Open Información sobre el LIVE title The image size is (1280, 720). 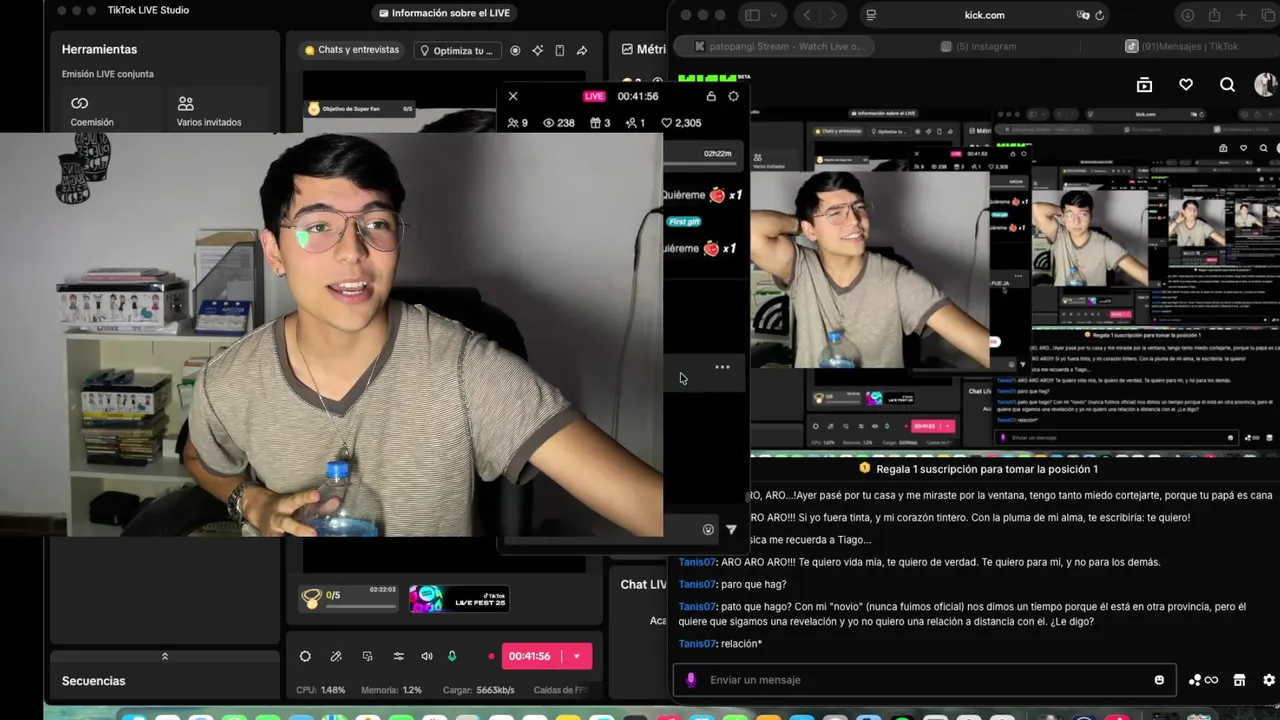444,13
